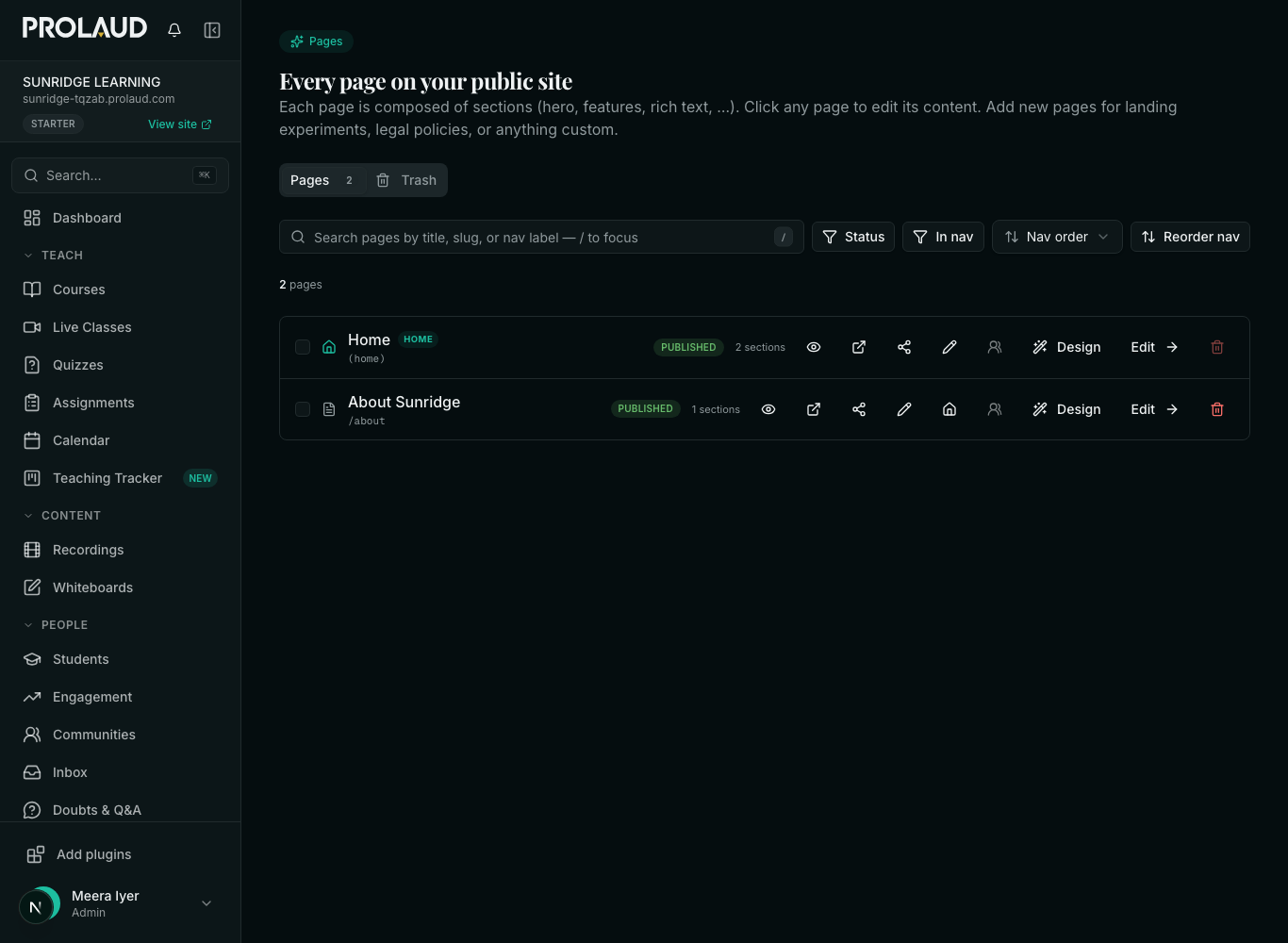Set About Sunridge as home page icon
1288x943 pixels.
[x=949, y=409]
